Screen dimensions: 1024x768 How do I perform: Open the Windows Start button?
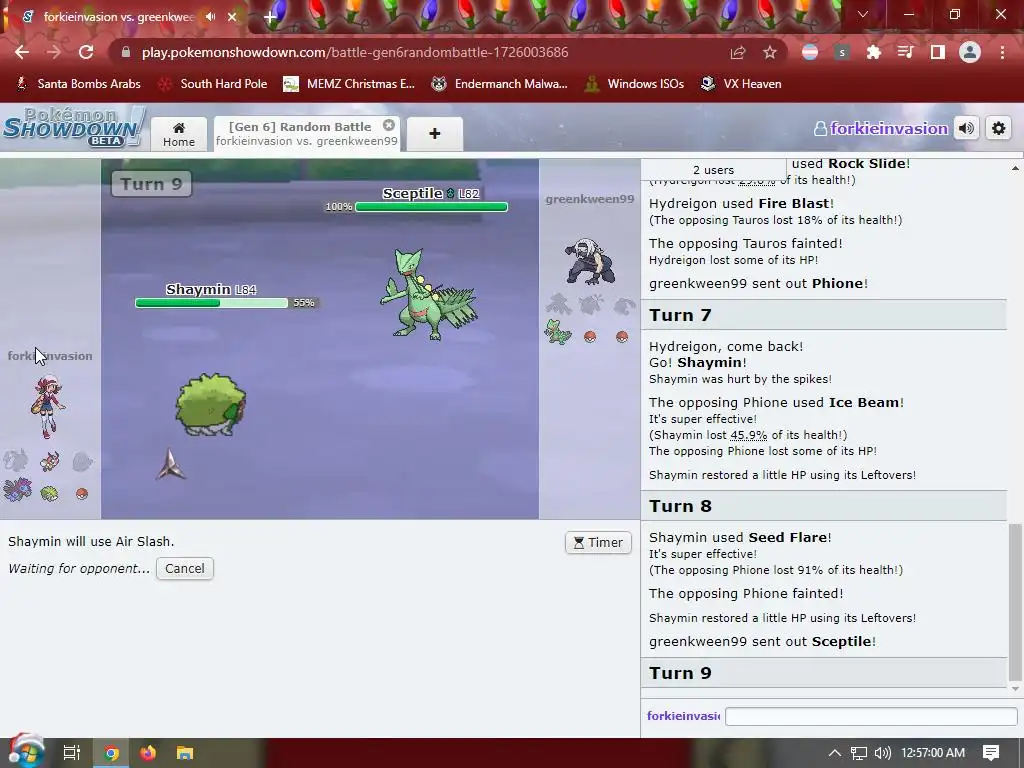pos(26,752)
